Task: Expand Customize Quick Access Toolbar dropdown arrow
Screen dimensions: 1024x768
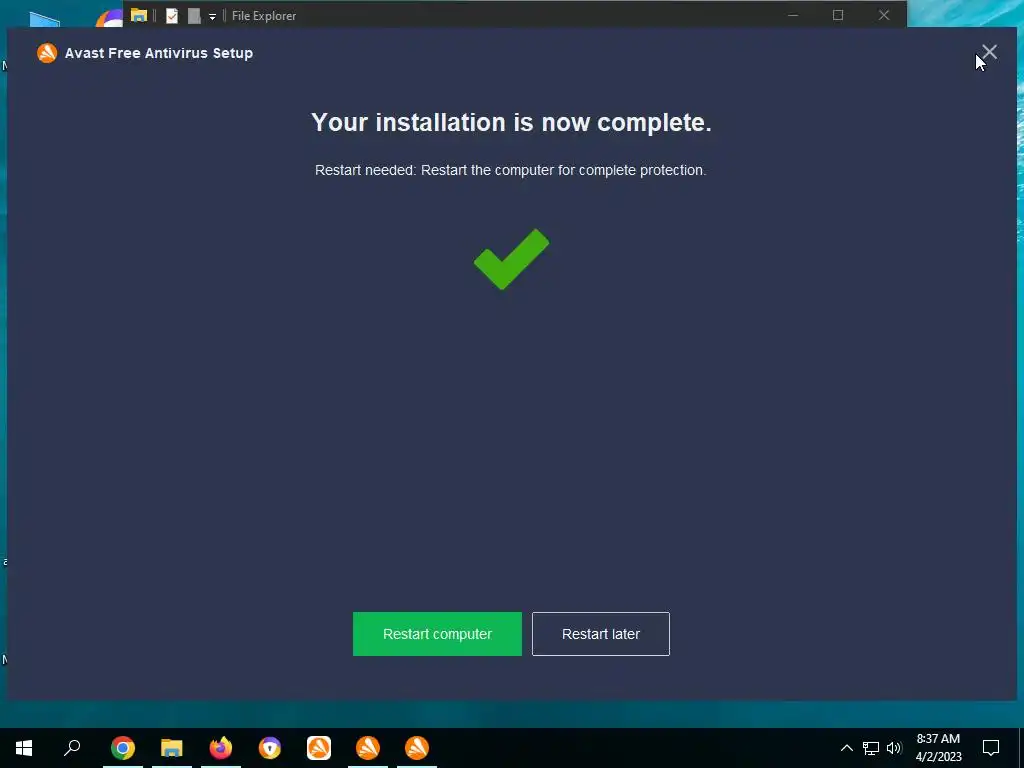Action: click(212, 16)
